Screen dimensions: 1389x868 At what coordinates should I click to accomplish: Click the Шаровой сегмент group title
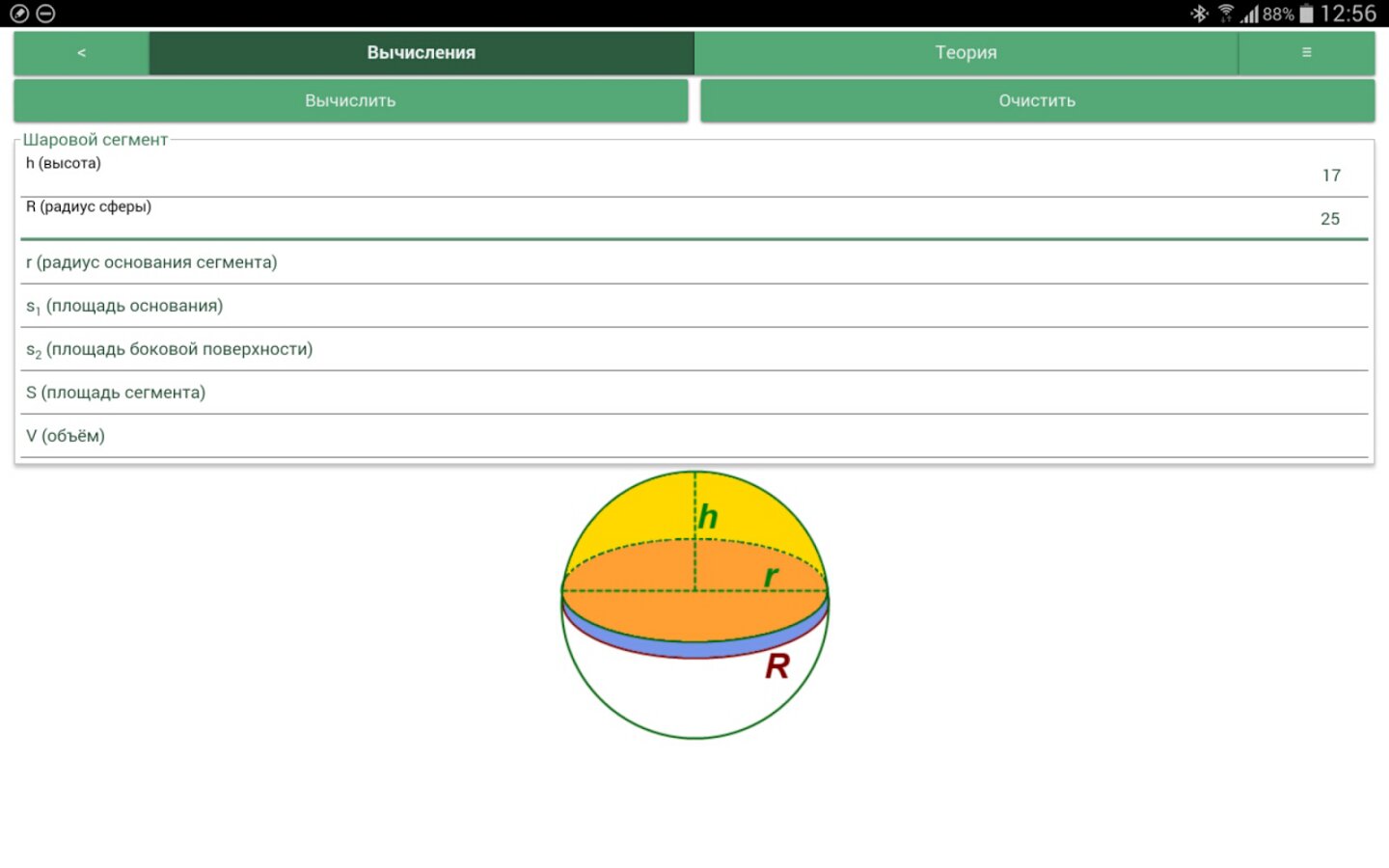tap(95, 140)
